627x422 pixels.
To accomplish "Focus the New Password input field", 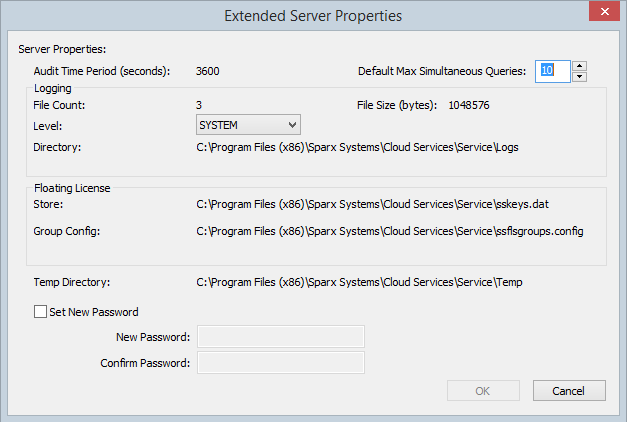I will [281, 337].
